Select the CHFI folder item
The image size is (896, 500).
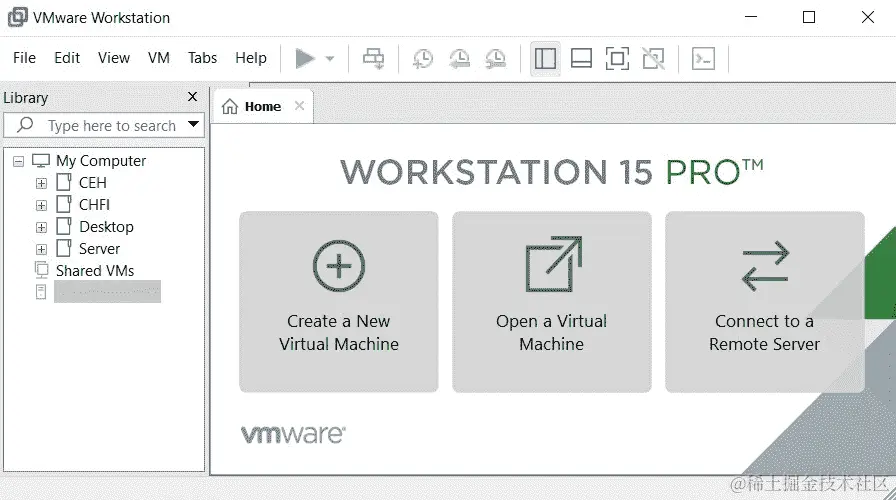94,205
